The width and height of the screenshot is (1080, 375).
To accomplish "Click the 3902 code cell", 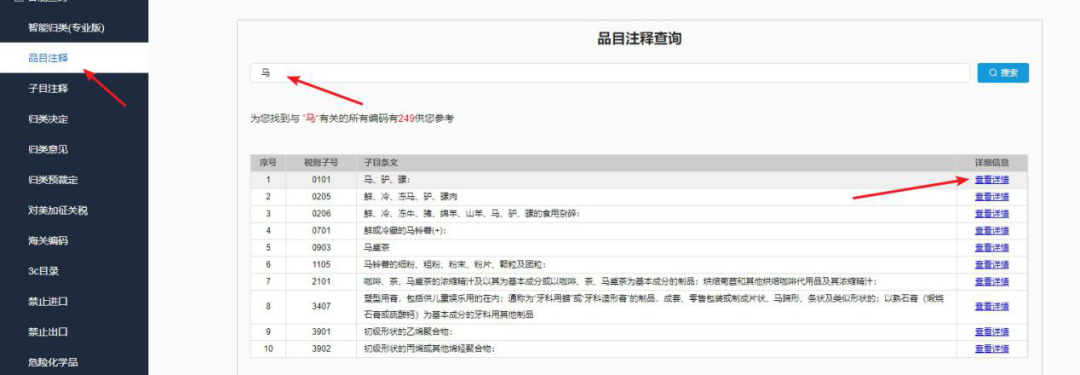I will click(x=321, y=349).
